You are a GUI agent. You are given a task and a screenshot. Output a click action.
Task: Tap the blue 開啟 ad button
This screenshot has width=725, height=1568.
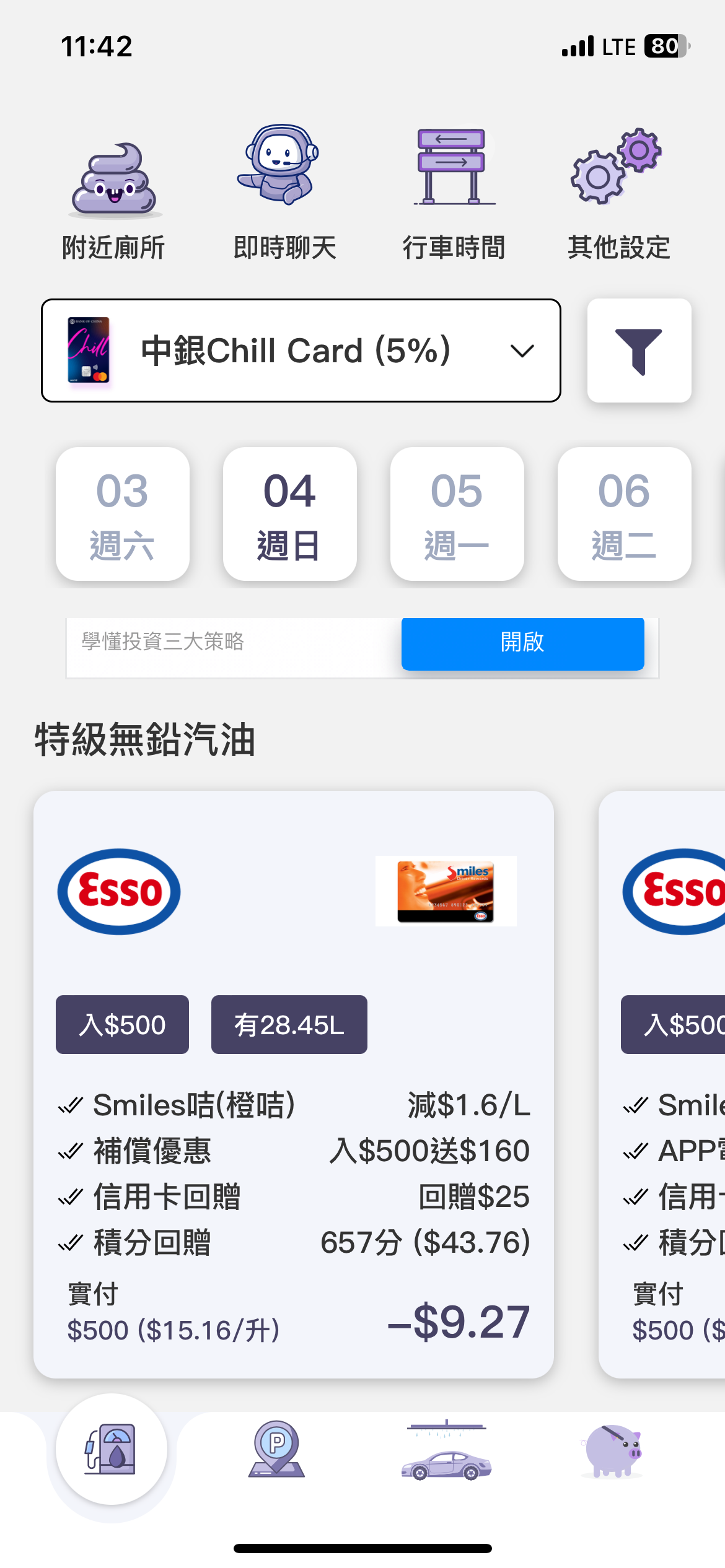(x=523, y=643)
